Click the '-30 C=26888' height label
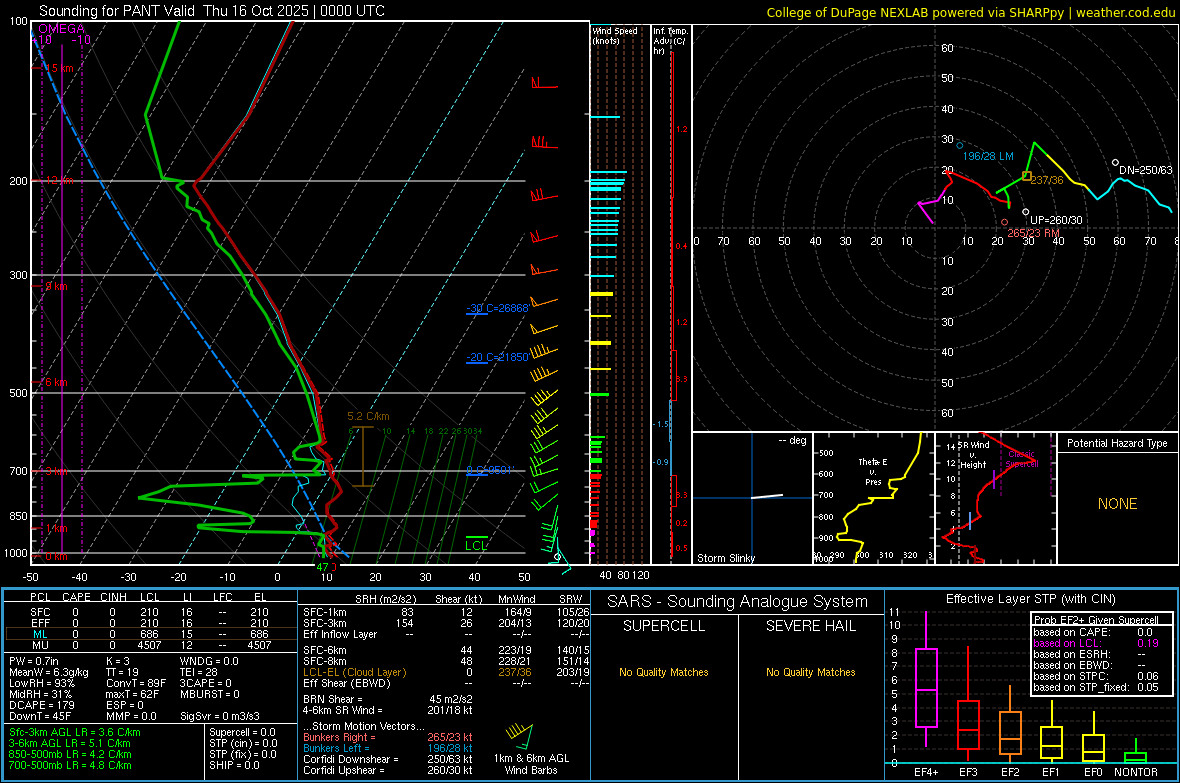The image size is (1180, 783). [x=497, y=308]
